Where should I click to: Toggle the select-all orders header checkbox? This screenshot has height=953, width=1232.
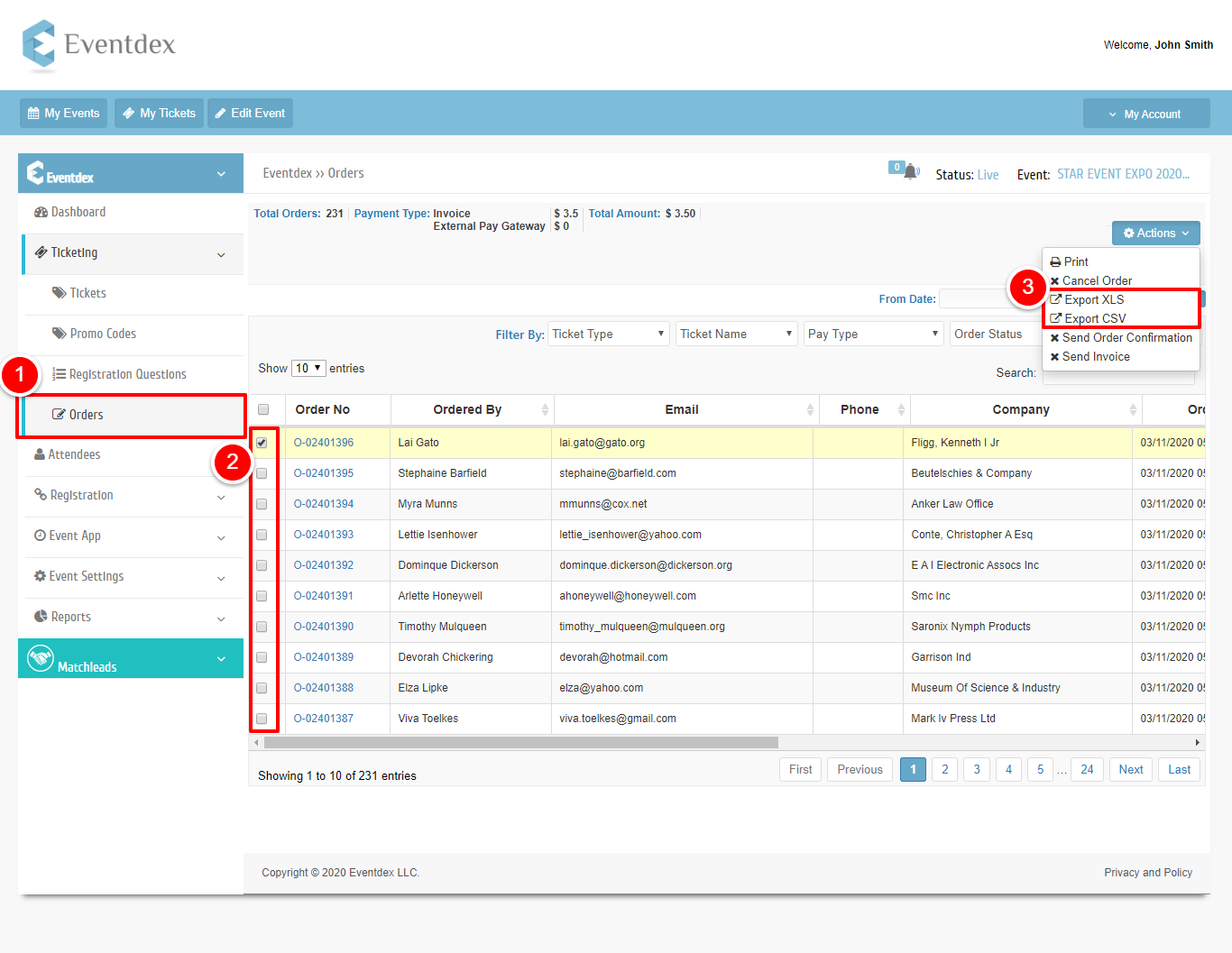263,409
